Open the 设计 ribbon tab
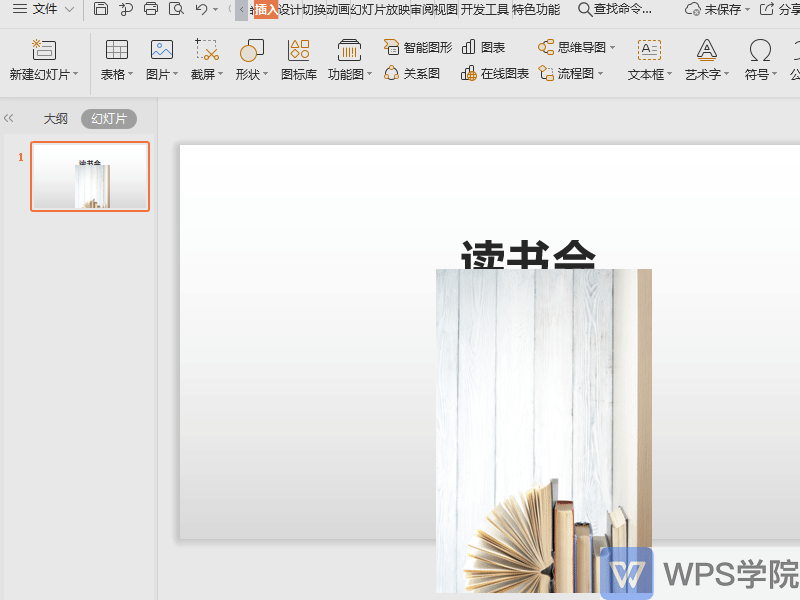Image resolution: width=800 pixels, height=600 pixels. (291, 10)
